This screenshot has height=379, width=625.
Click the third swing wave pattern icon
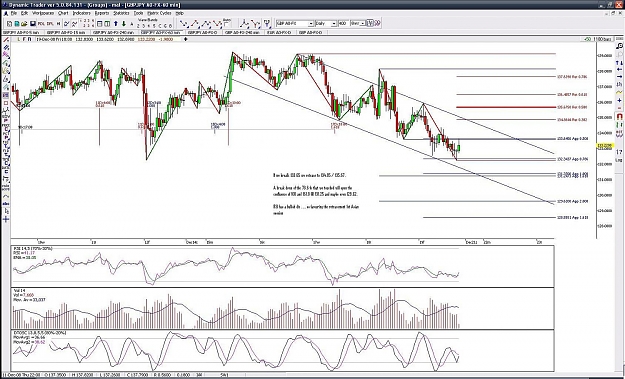click(206, 24)
